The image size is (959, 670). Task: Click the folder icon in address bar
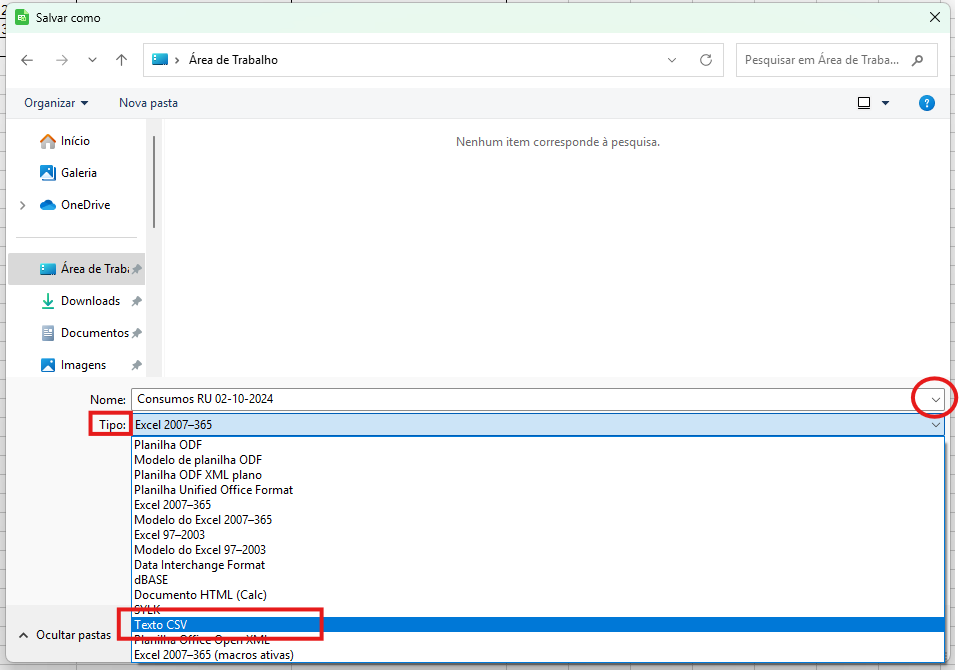(160, 59)
